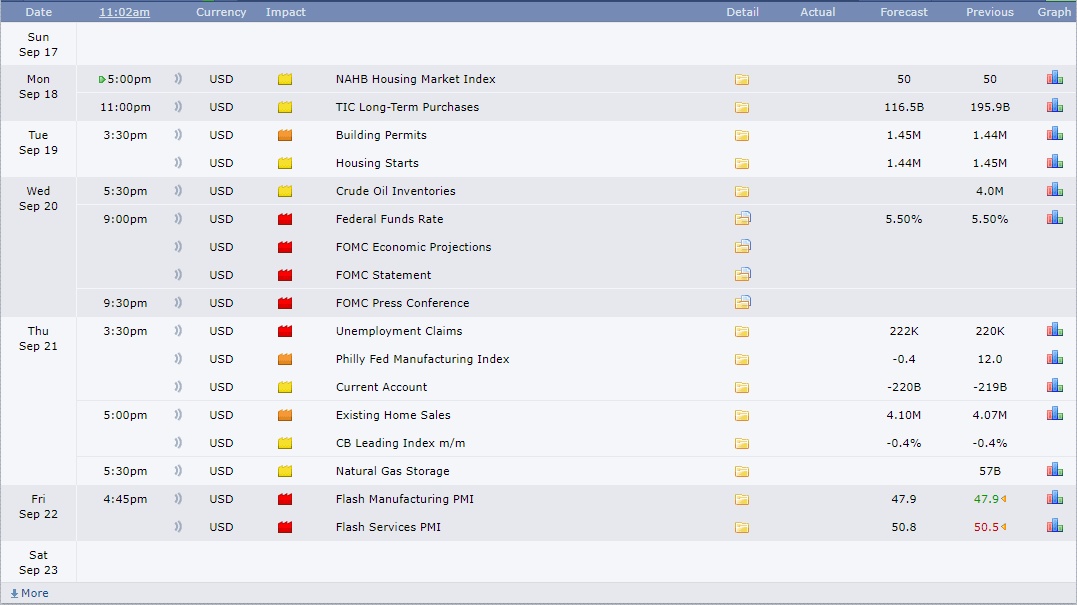This screenshot has height=605, width=1077.
Task: Toggle sound alert for Philly Fed Manufacturing Index
Action: tap(178, 359)
